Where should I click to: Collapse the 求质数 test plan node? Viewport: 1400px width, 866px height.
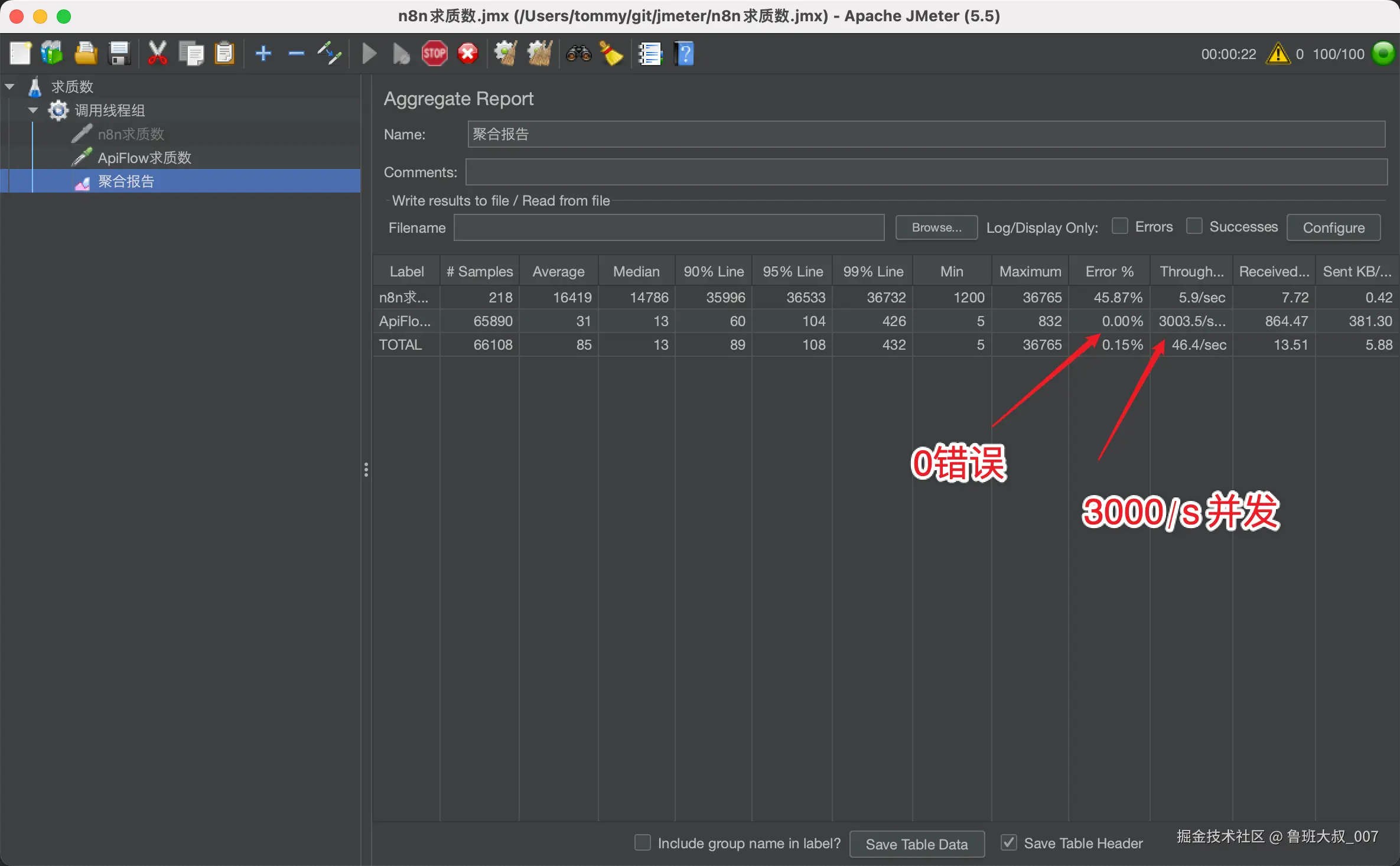pyautogui.click(x=9, y=87)
